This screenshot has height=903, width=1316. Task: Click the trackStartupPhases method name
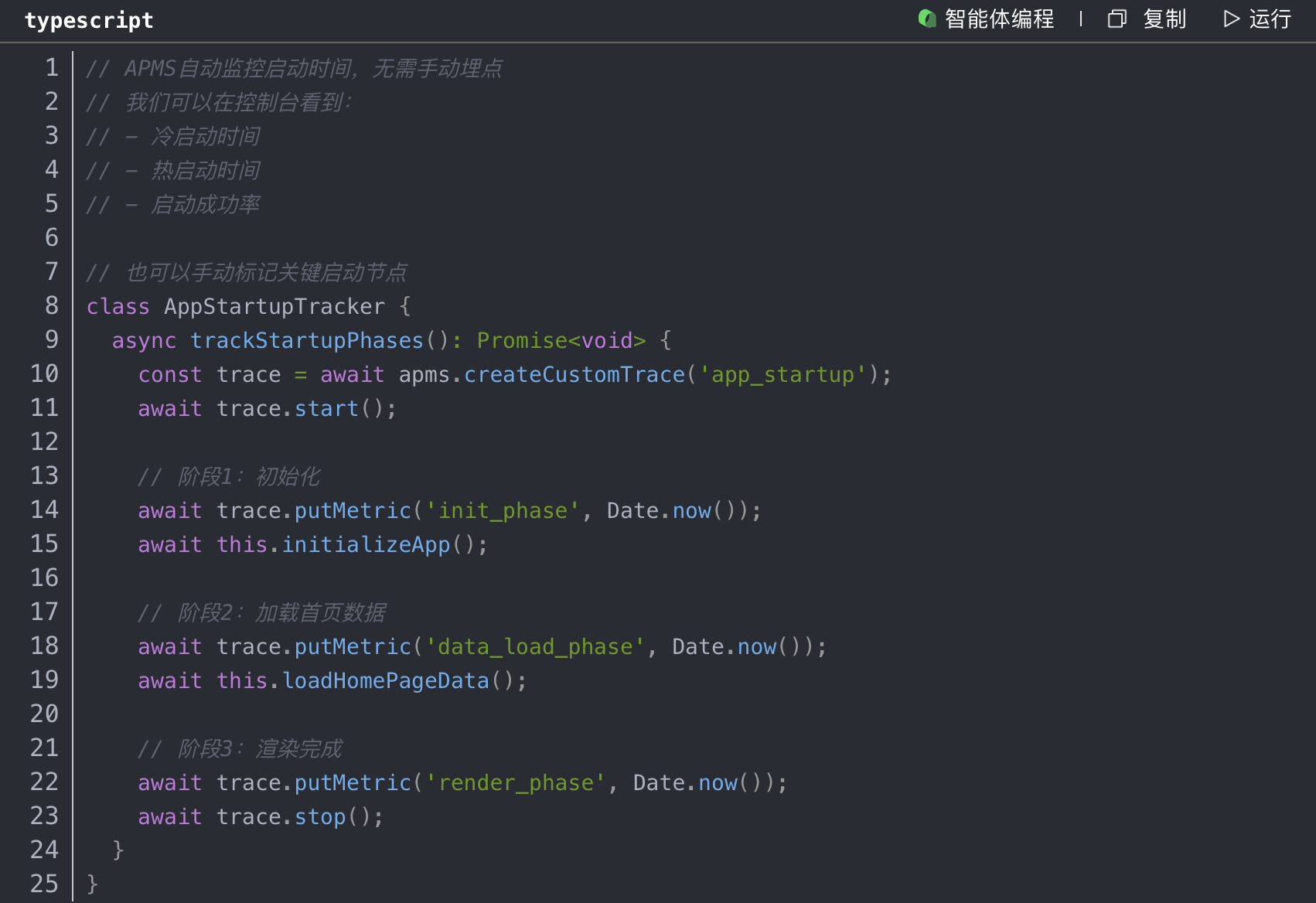[306, 341]
